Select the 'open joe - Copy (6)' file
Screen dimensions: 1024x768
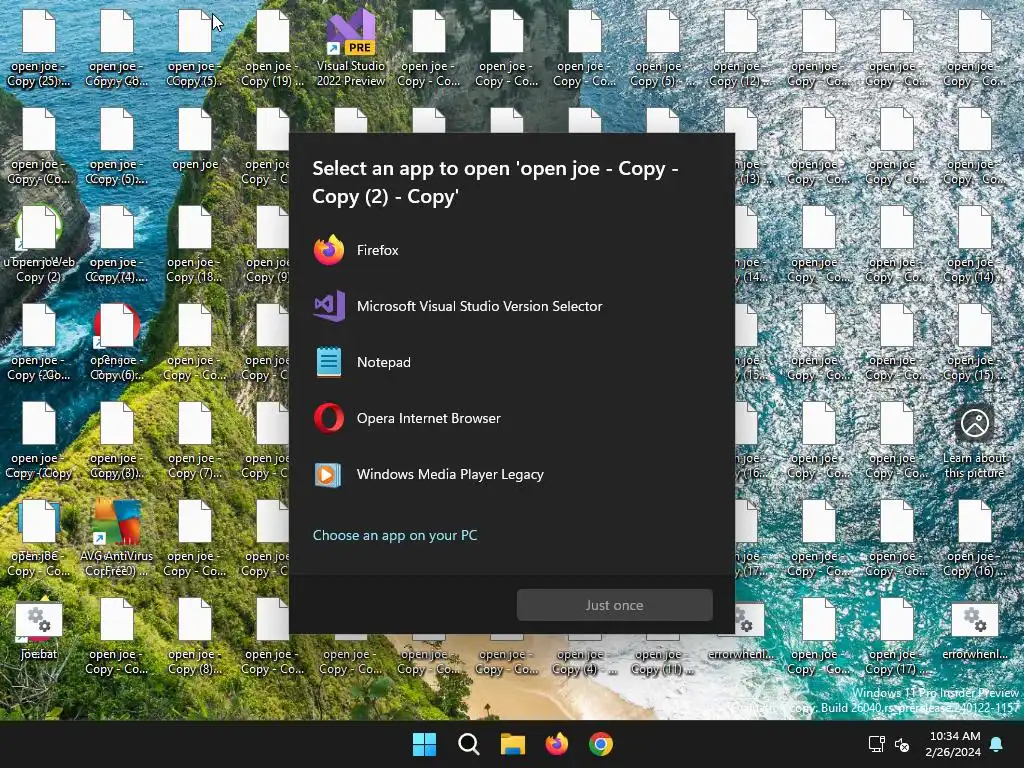pos(116,343)
